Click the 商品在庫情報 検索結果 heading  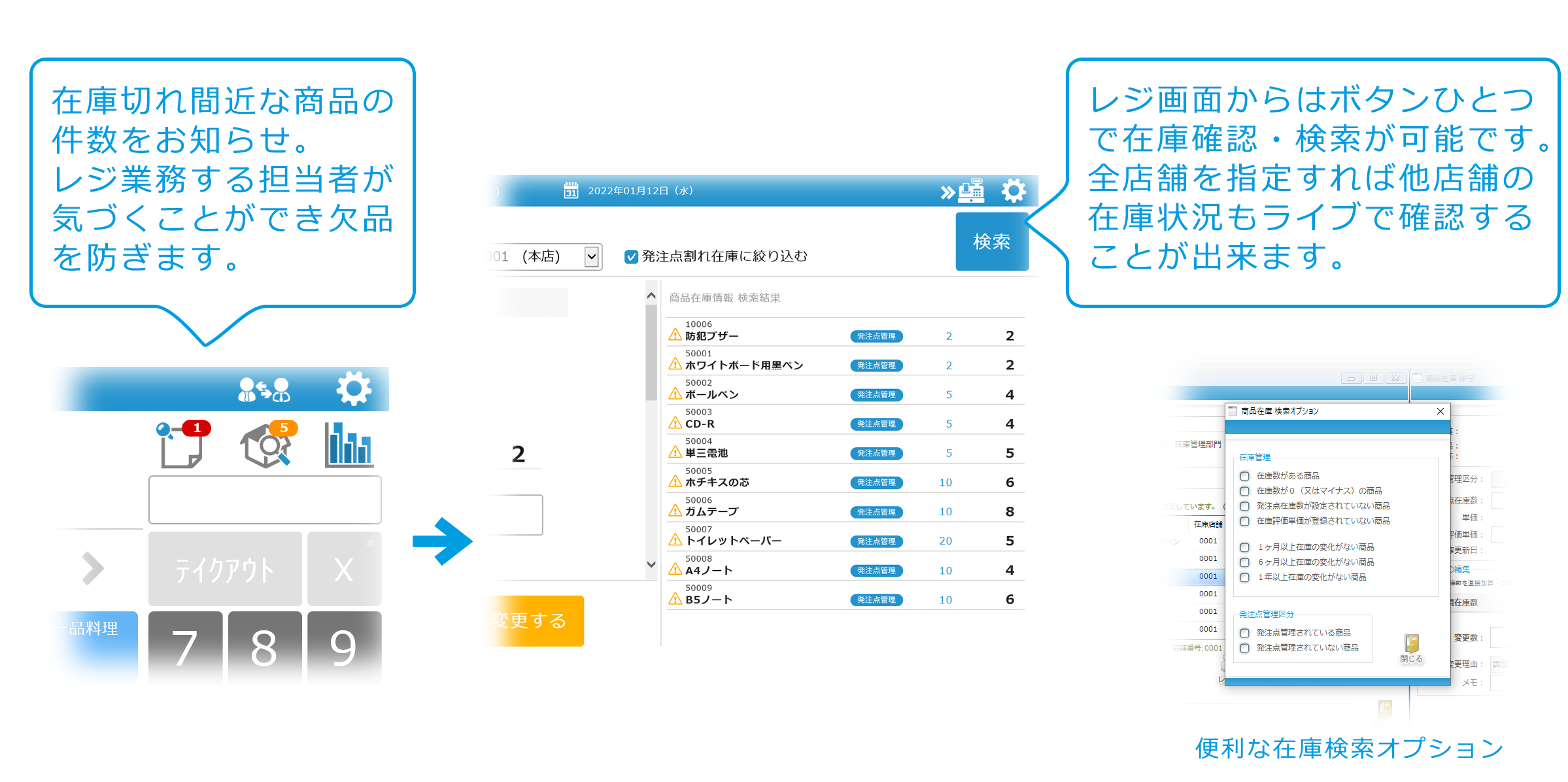click(724, 298)
